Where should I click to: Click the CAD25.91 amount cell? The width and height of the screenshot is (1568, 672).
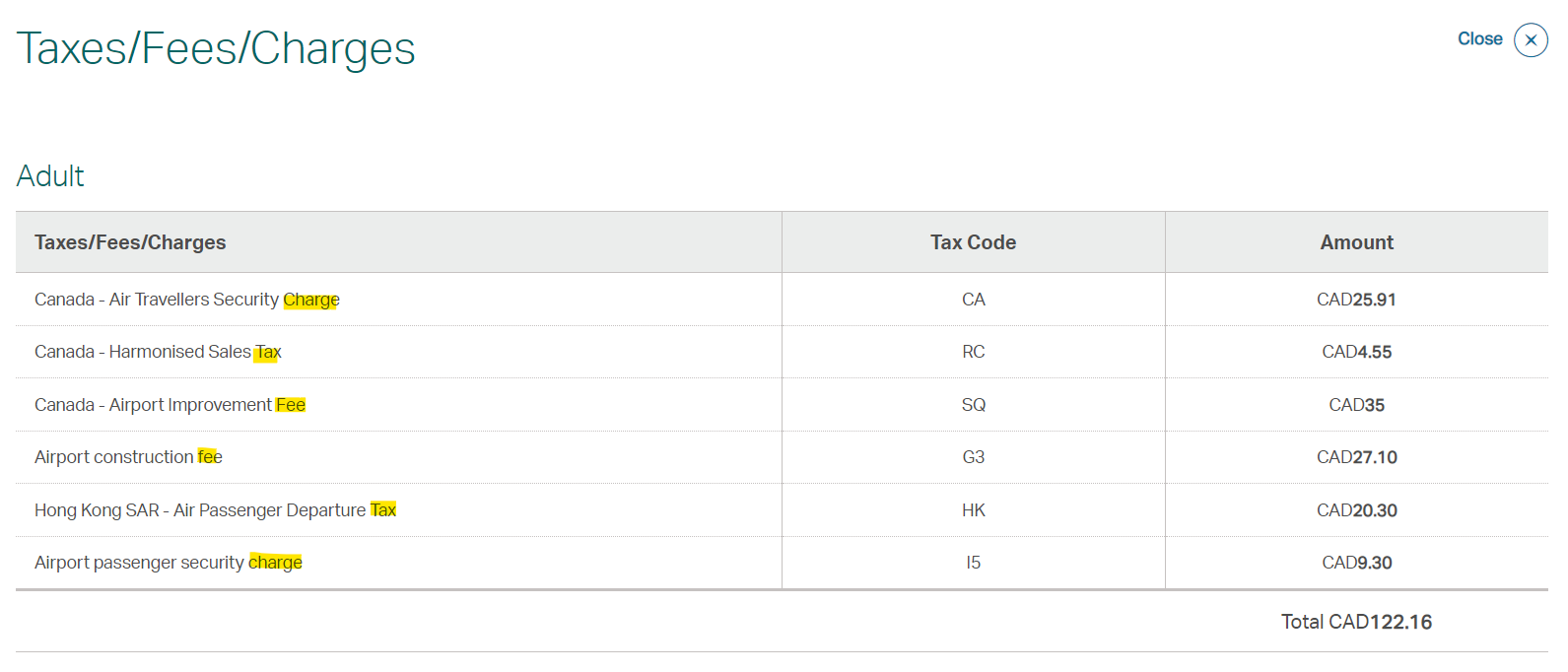(1356, 300)
